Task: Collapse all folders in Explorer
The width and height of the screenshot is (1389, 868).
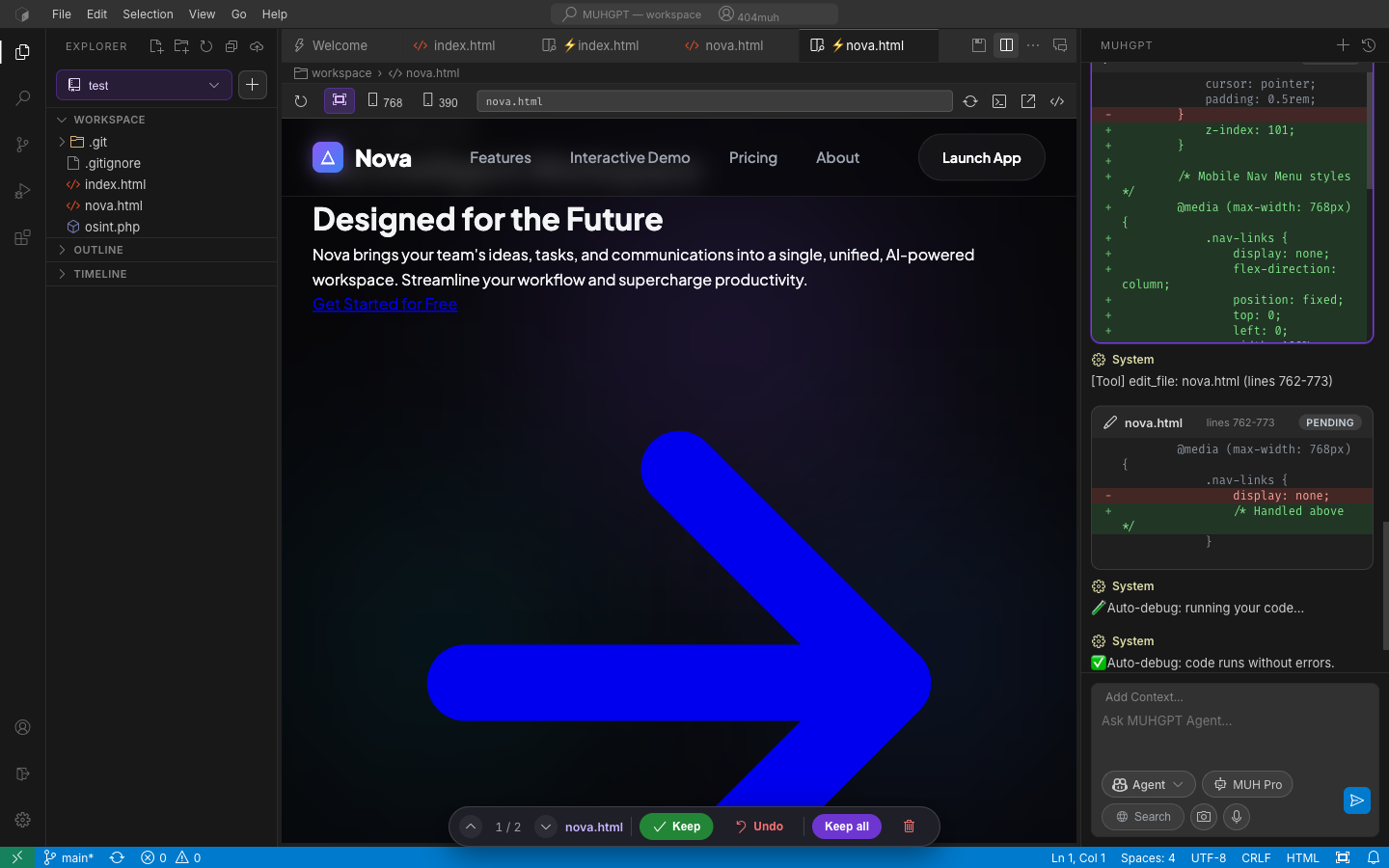Action: pyautogui.click(x=231, y=46)
